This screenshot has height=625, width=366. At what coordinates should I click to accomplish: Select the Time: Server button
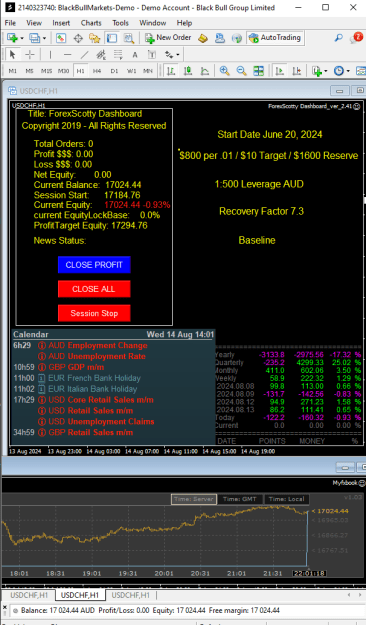(x=194, y=499)
